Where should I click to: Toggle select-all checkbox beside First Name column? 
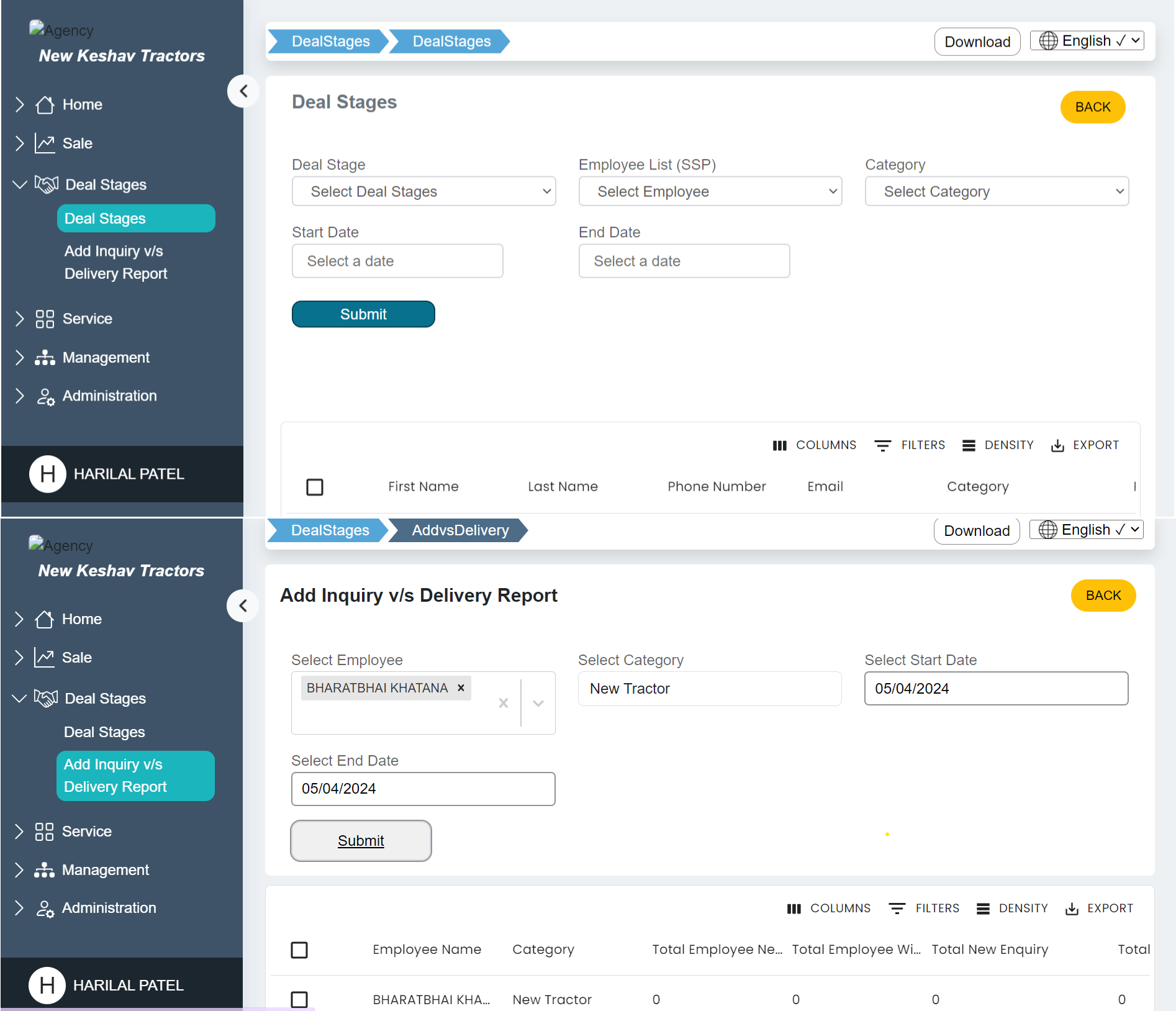coord(315,487)
